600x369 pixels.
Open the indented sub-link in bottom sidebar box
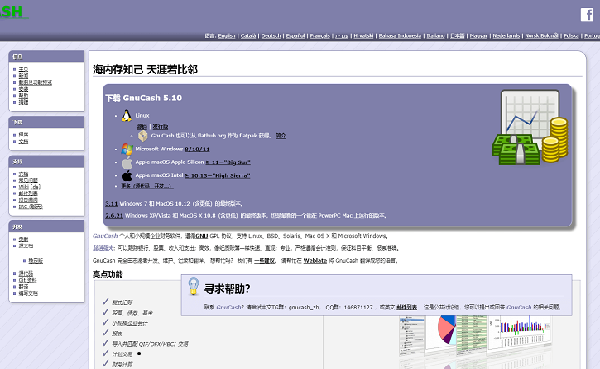(36, 261)
